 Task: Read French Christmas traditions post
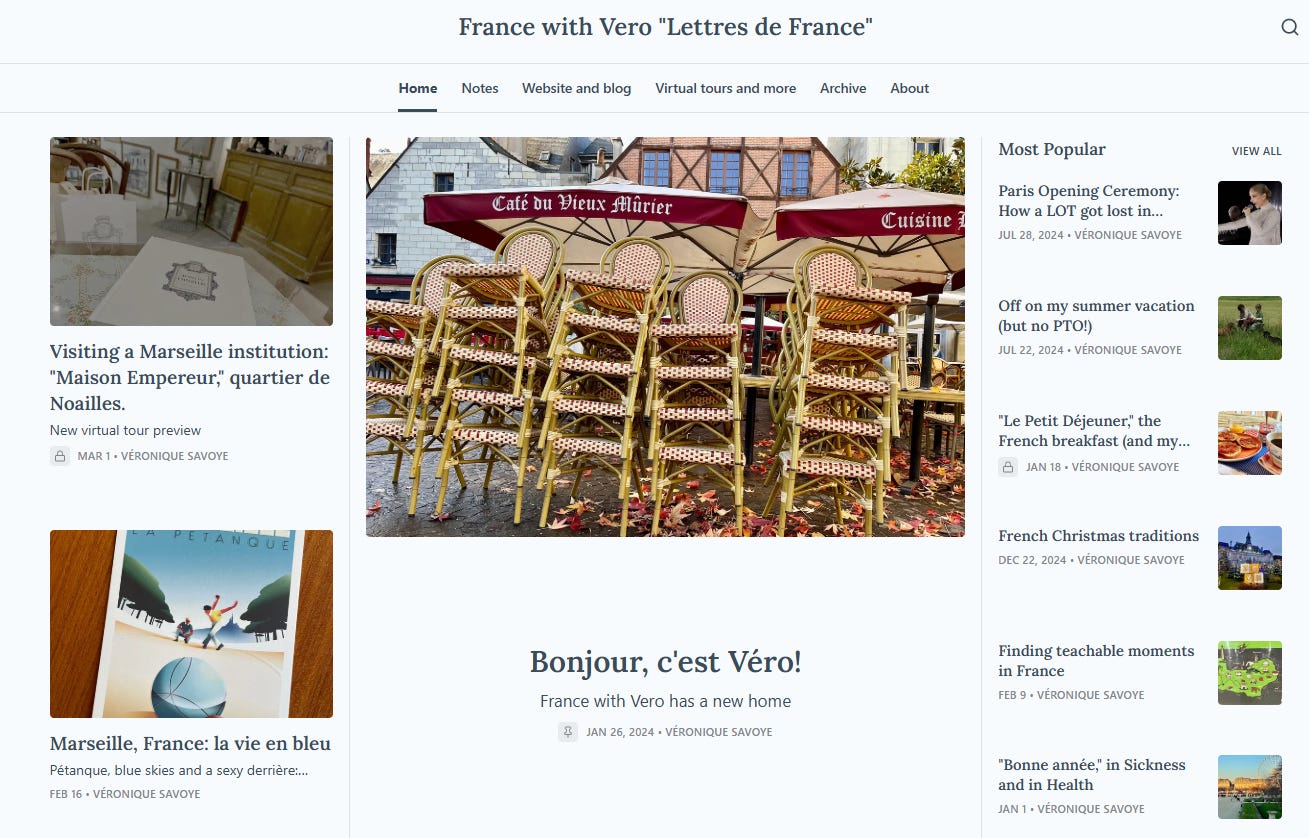[1098, 536]
